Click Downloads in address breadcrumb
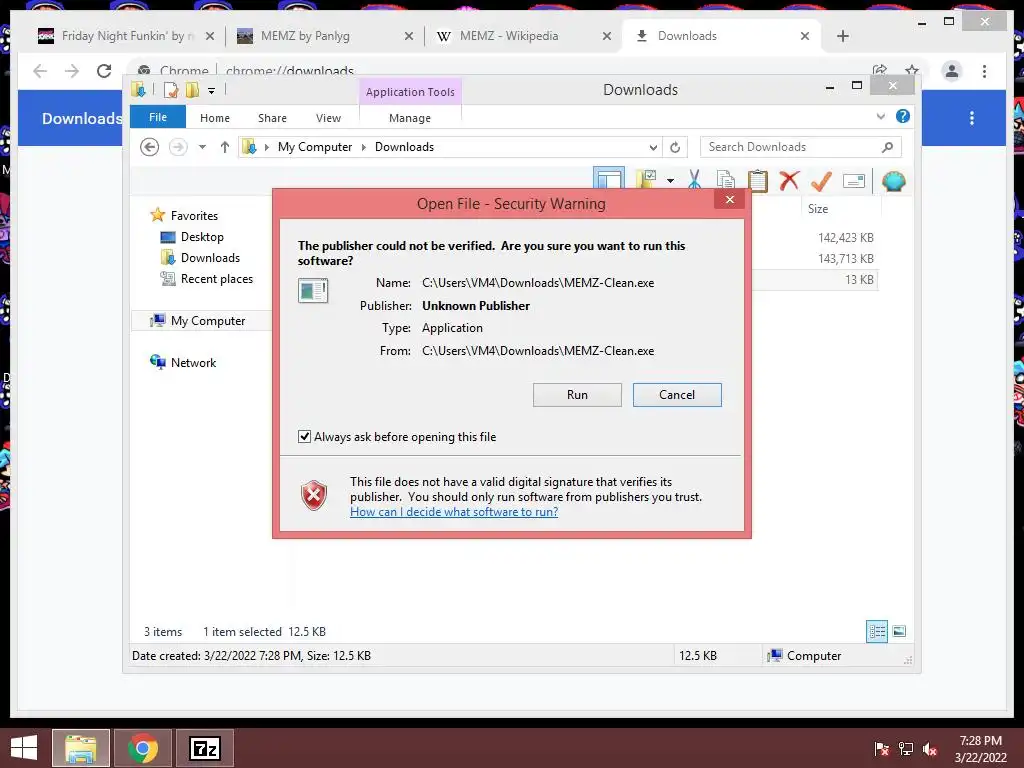The width and height of the screenshot is (1024, 768). tap(404, 147)
